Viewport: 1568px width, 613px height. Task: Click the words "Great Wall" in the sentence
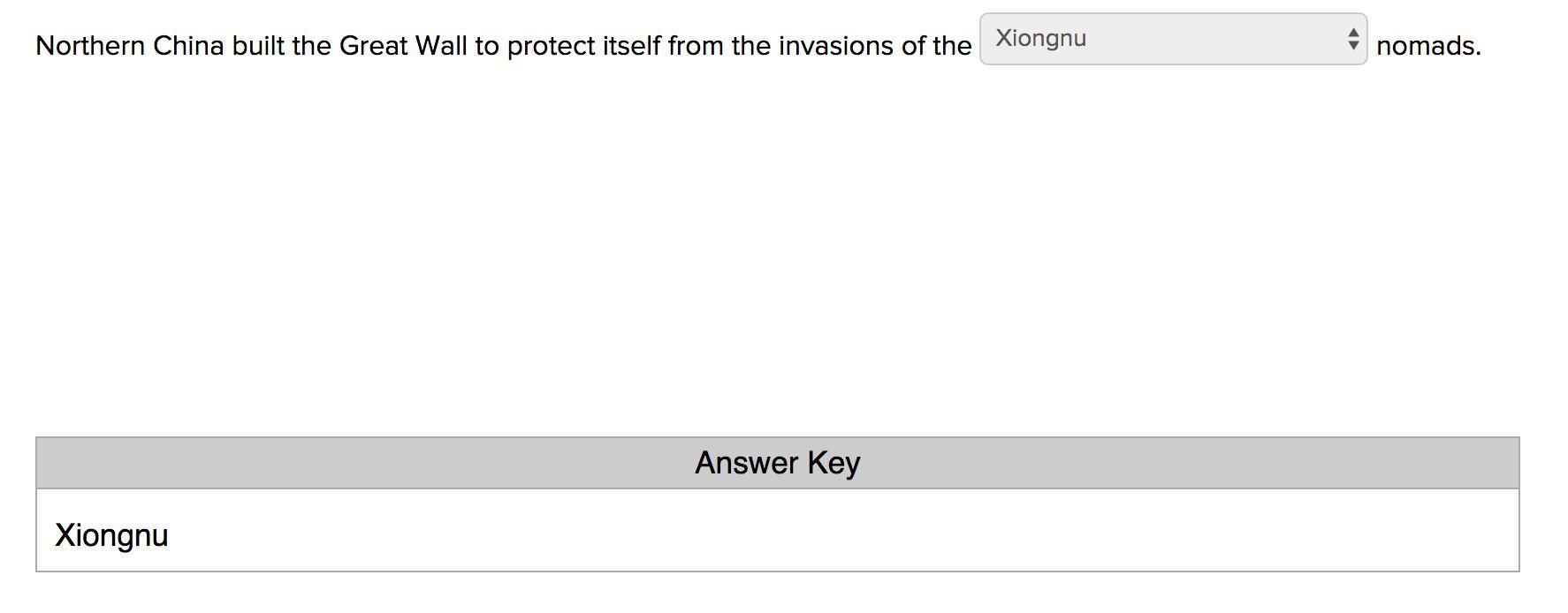[x=402, y=46]
